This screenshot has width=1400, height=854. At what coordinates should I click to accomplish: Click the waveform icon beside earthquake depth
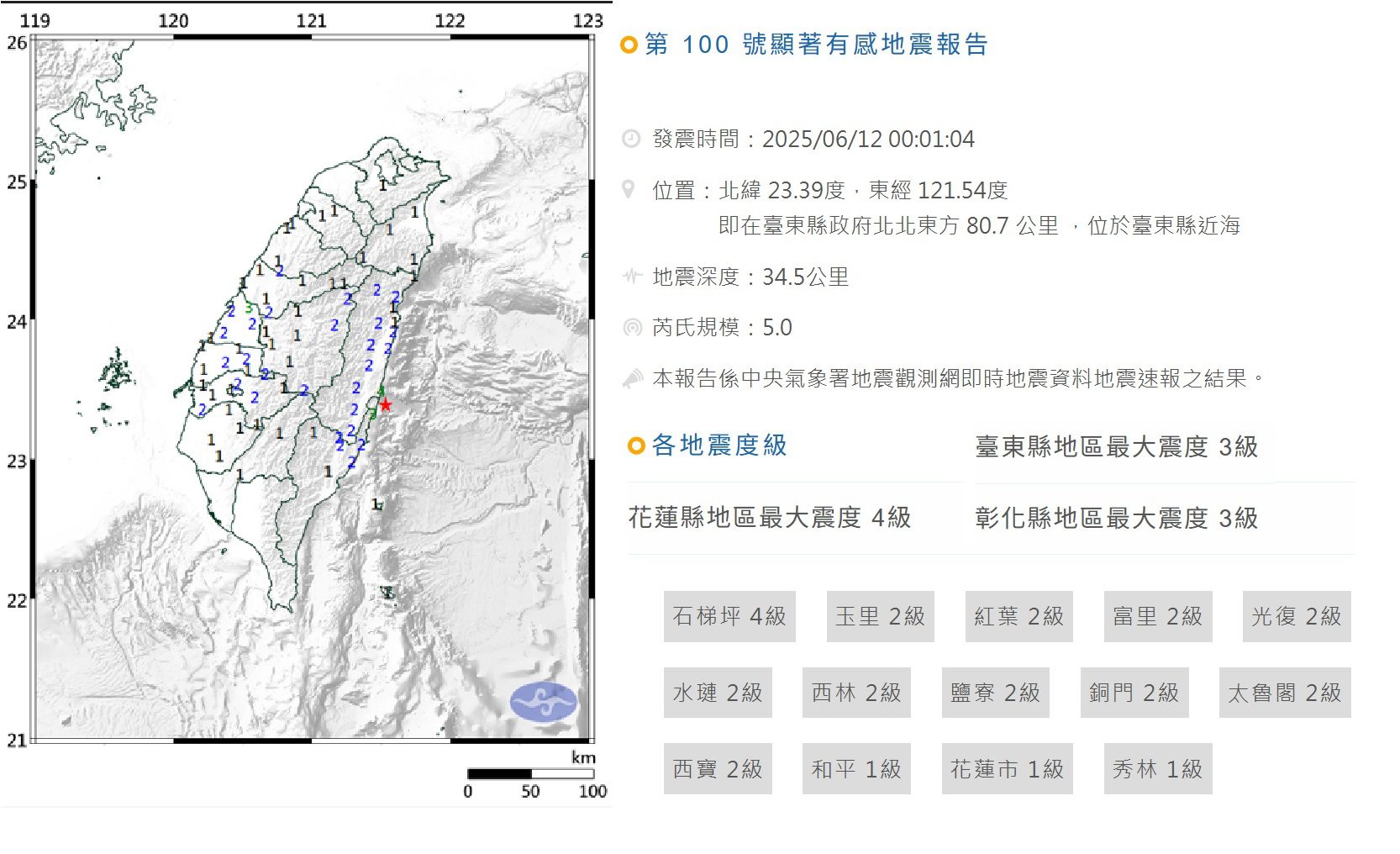tap(631, 276)
